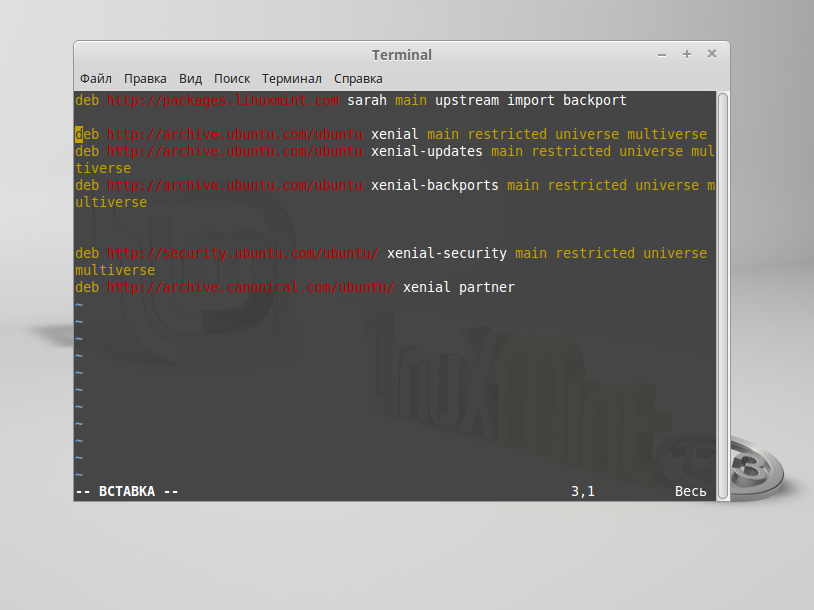This screenshot has width=814, height=610.
Task: Click the word partner in last line
Action: point(487,287)
